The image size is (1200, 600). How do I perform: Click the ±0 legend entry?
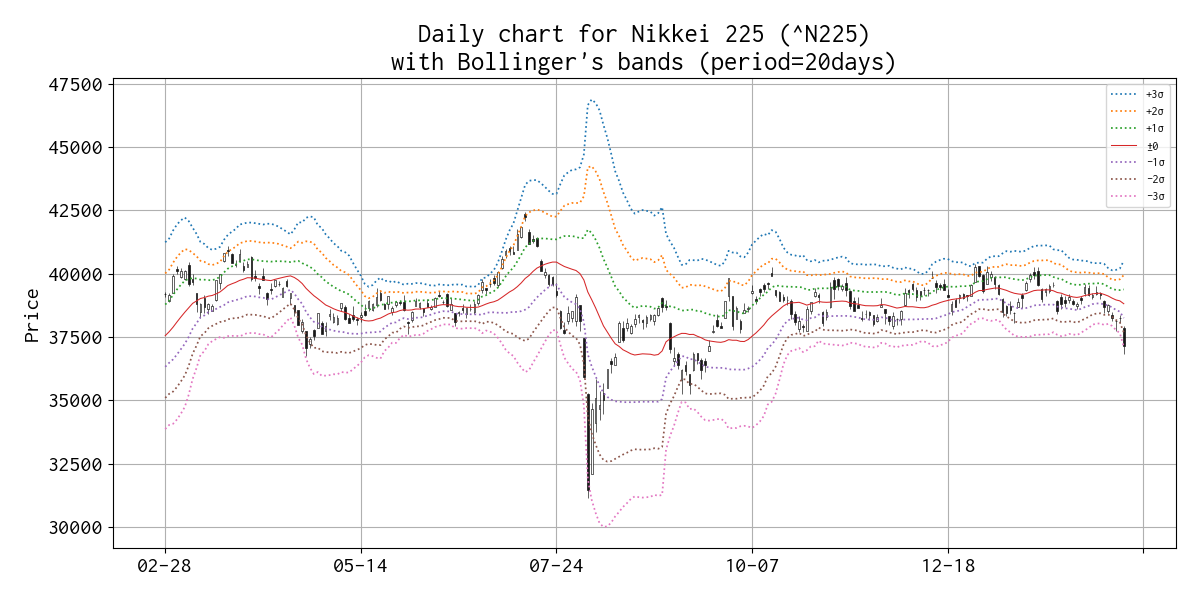1137,146
